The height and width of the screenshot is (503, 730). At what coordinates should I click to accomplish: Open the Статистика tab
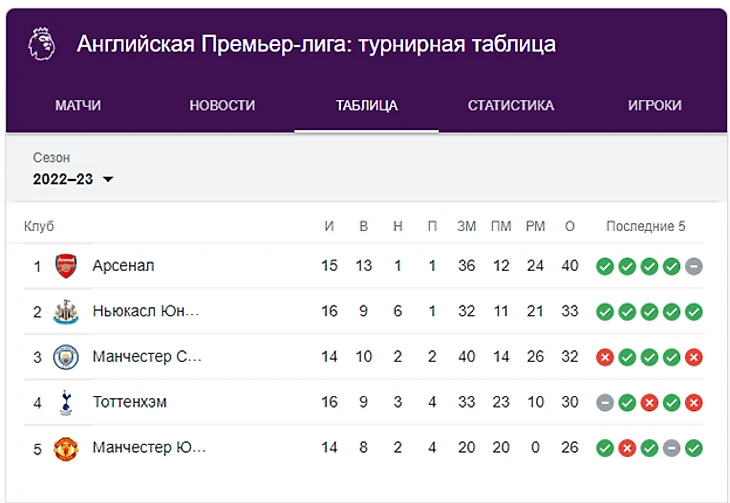pyautogui.click(x=511, y=105)
